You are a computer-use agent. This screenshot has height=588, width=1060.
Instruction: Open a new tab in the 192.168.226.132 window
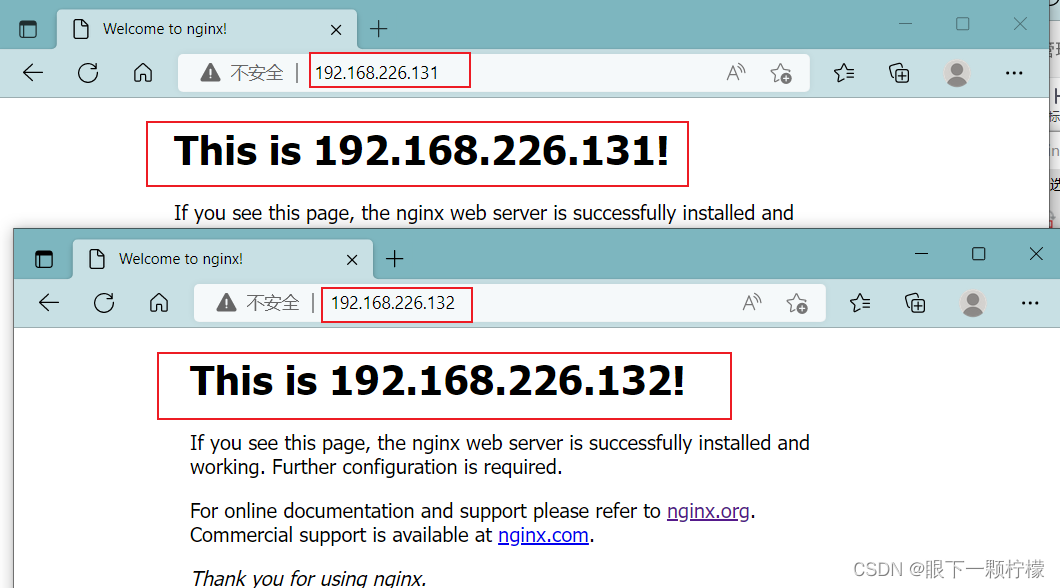(x=395, y=259)
